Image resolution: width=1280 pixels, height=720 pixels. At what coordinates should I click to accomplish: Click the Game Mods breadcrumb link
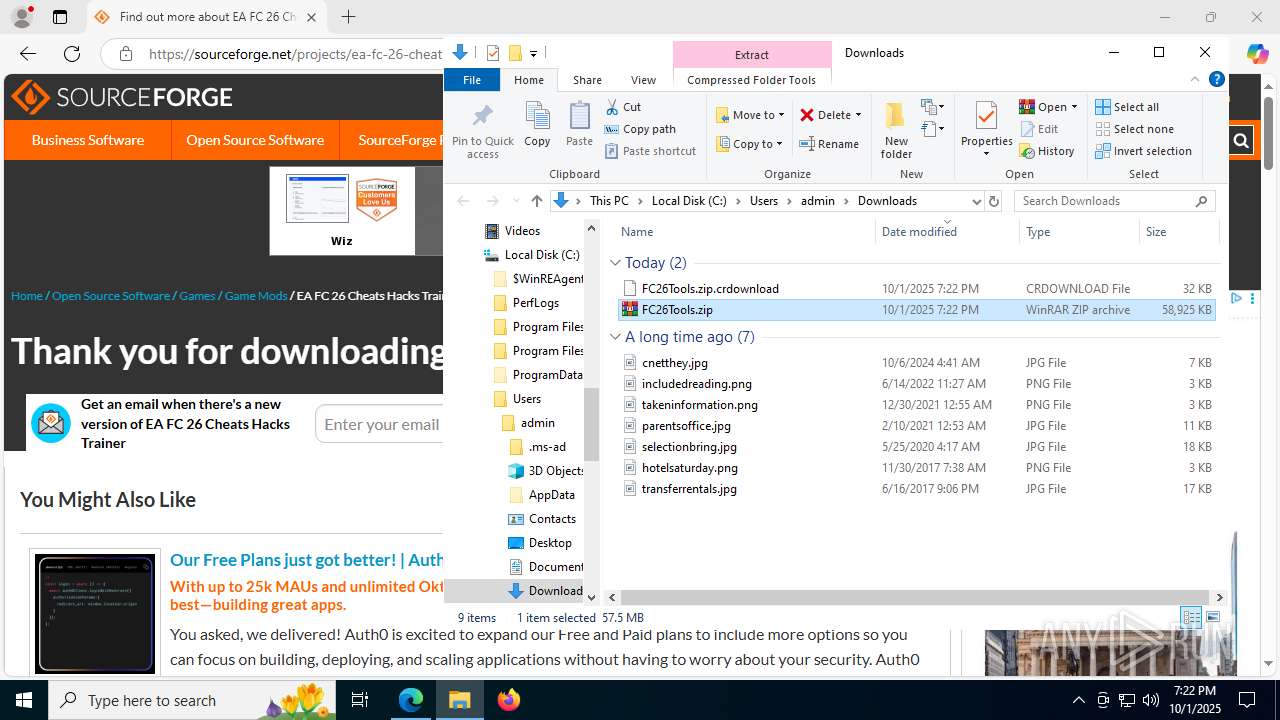256,296
